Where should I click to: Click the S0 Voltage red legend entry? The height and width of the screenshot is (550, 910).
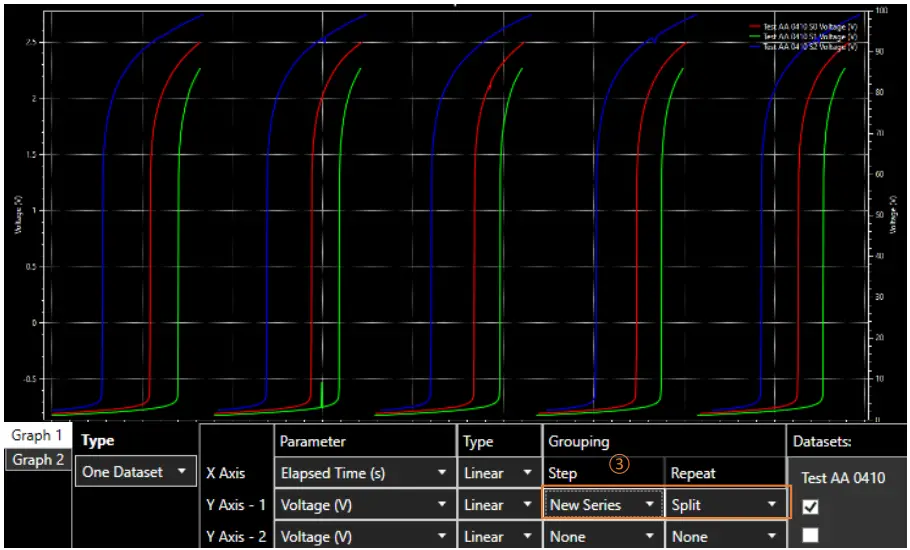(x=804, y=27)
